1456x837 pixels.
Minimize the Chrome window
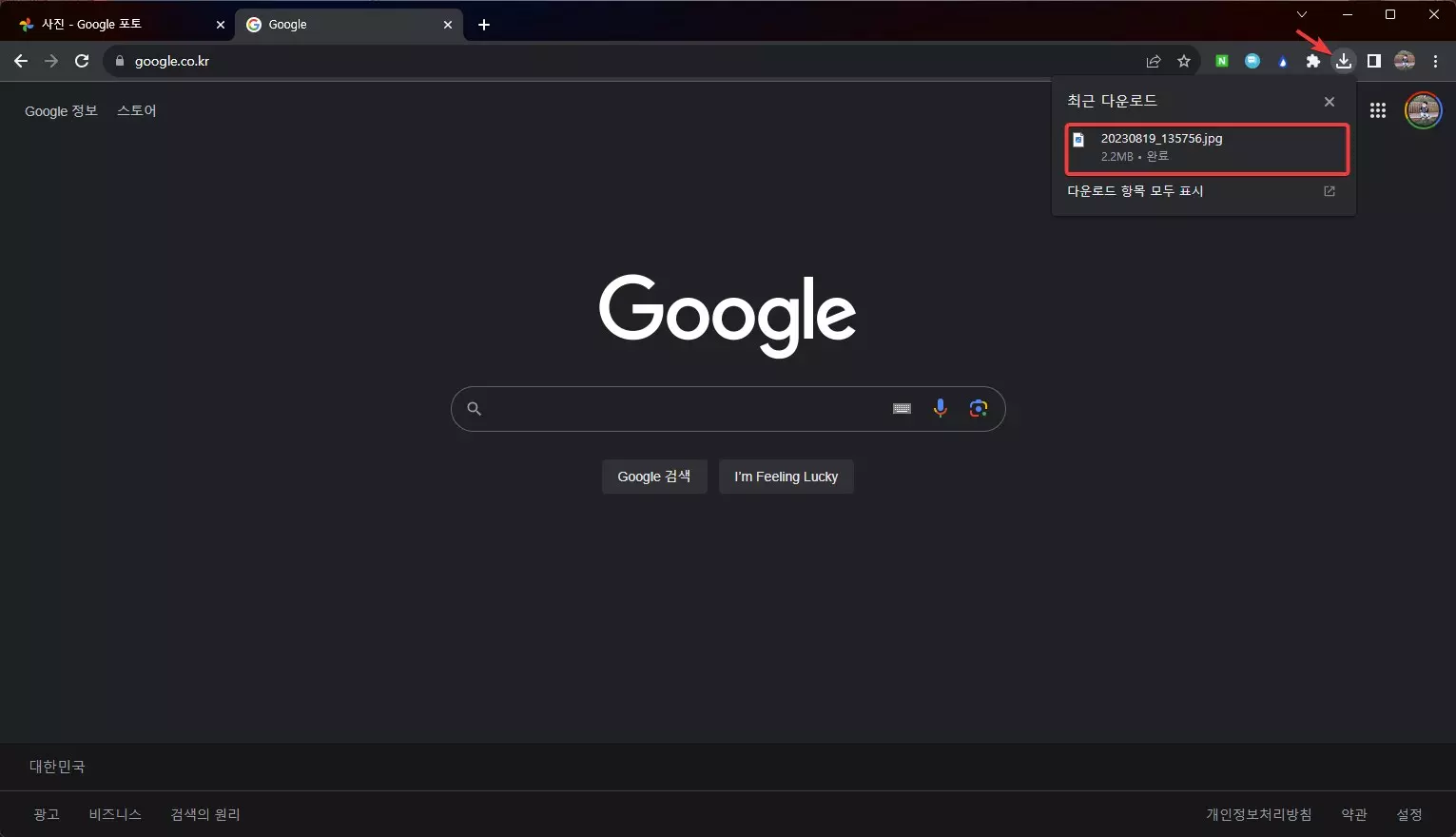(1347, 14)
